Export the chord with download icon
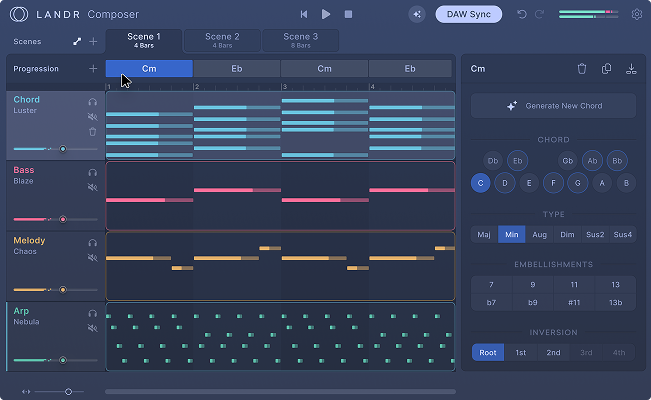This screenshot has width=651, height=400. pos(631,69)
